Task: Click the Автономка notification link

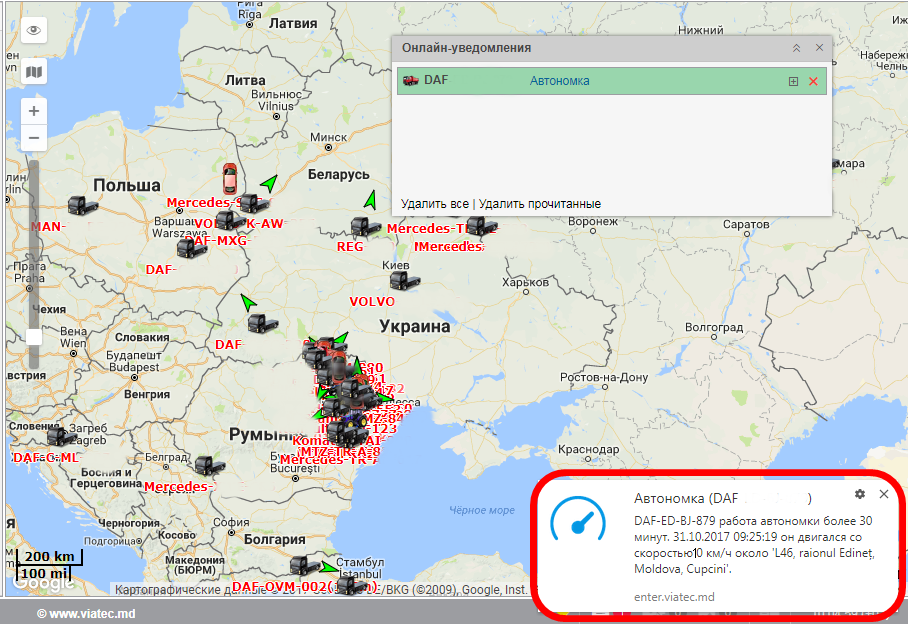Action: coord(559,81)
